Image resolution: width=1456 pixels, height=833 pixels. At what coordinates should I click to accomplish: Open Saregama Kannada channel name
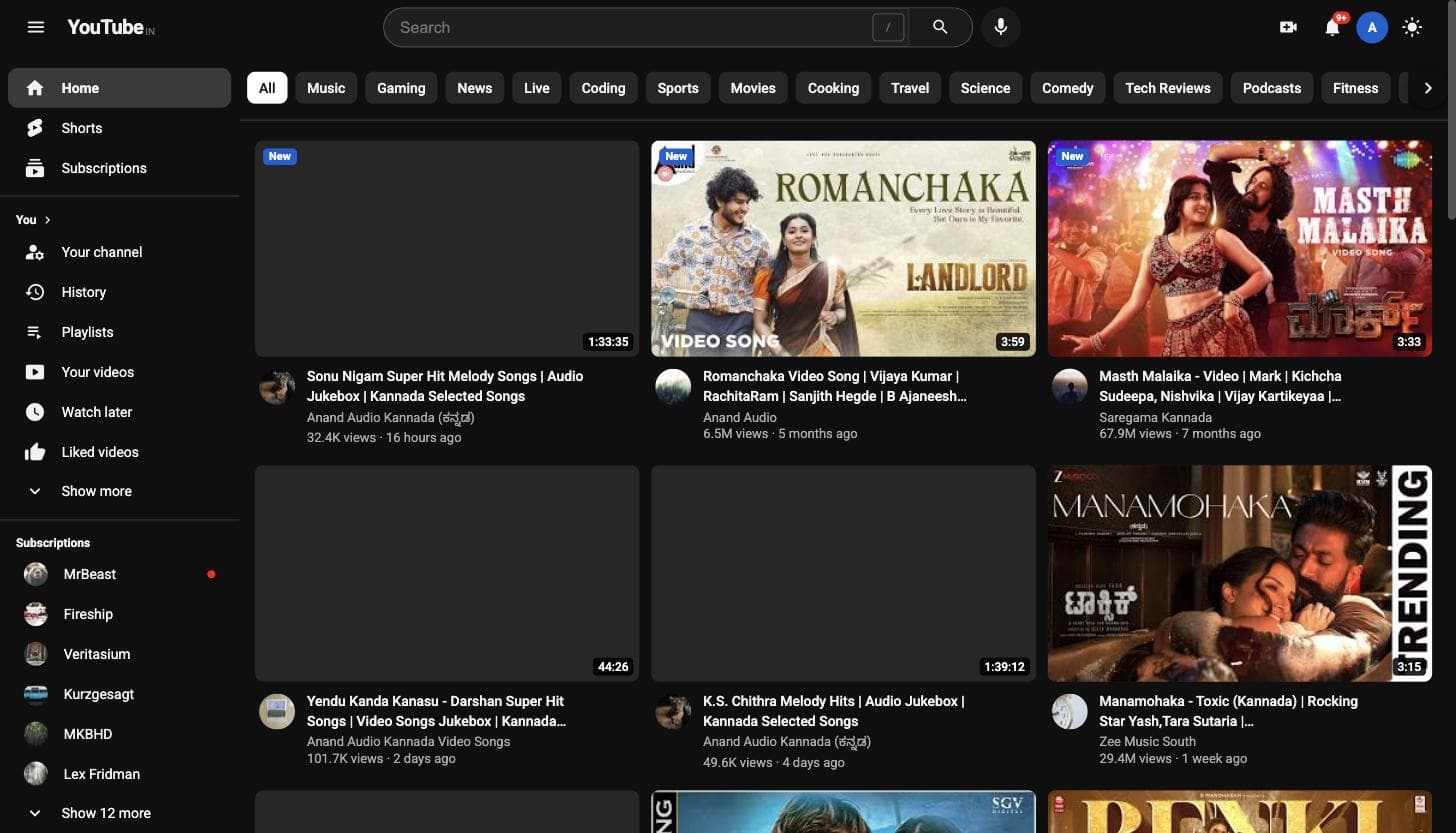pos(1155,417)
